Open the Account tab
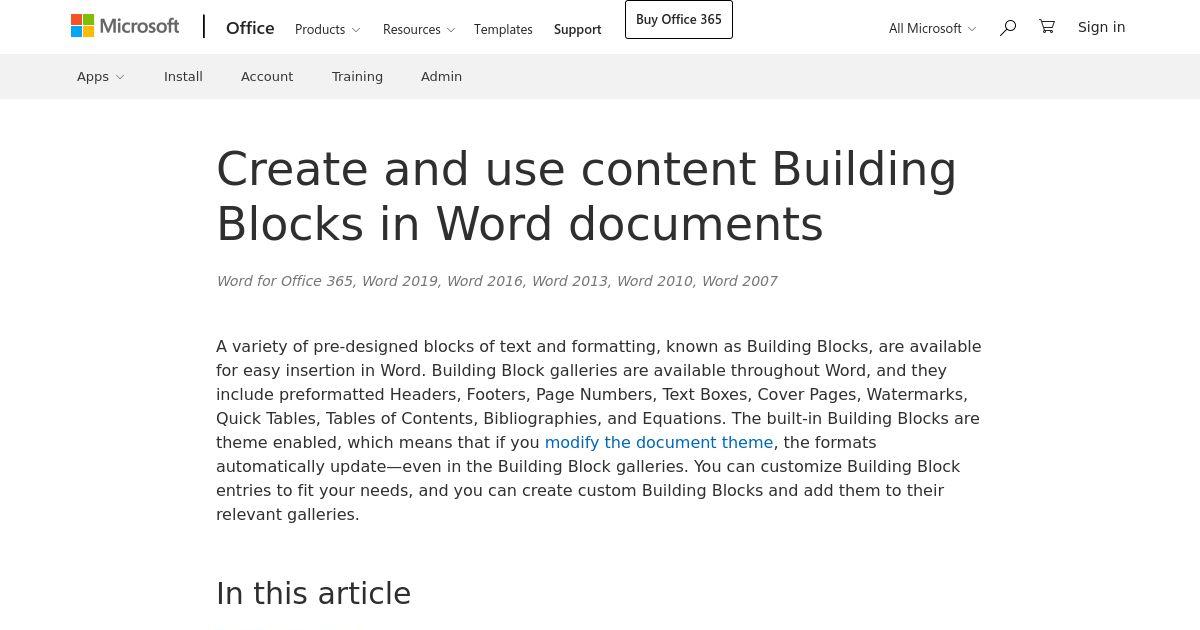 tap(267, 76)
